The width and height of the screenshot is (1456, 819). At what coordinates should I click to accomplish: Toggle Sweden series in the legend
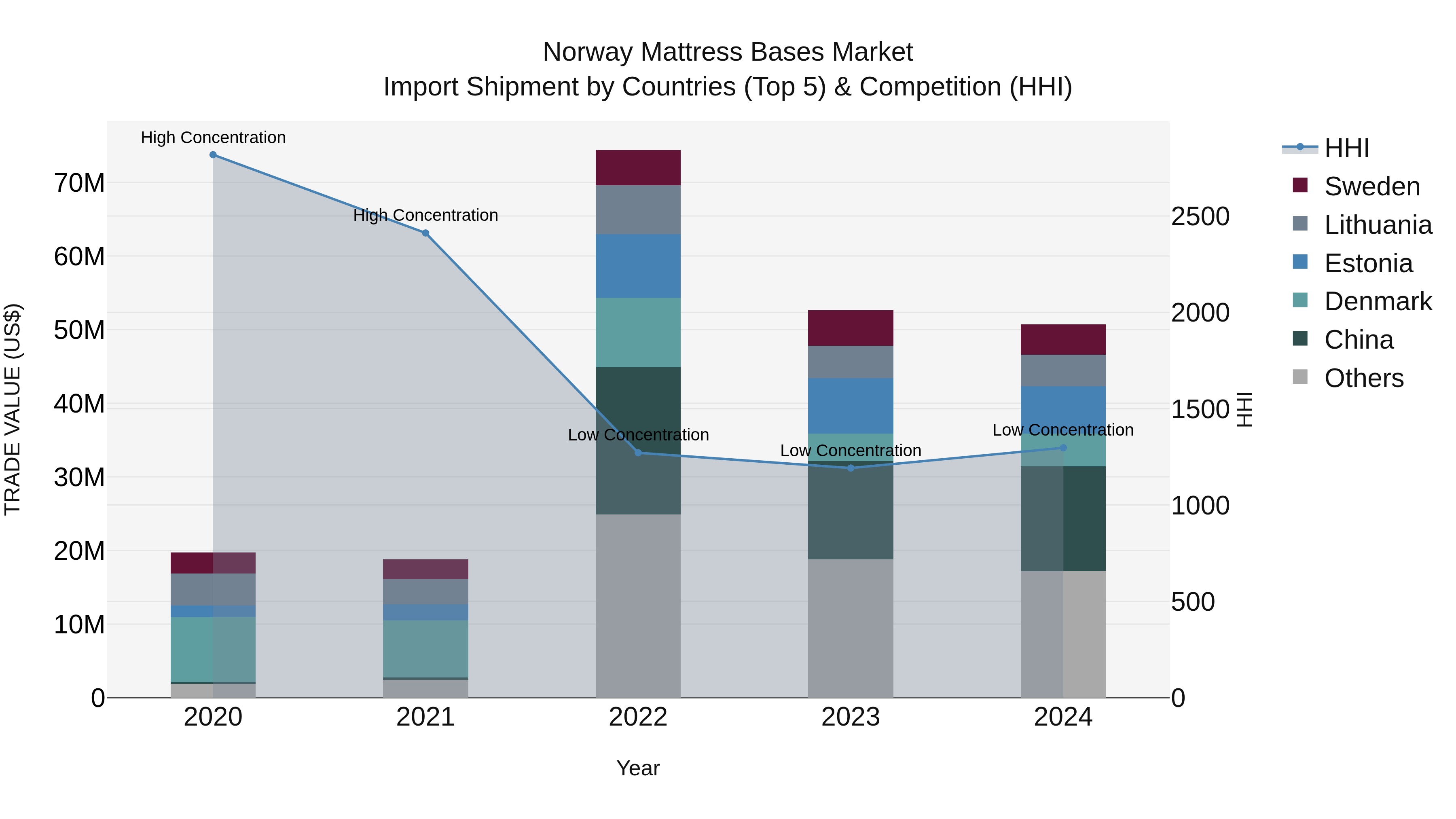coord(1356,186)
